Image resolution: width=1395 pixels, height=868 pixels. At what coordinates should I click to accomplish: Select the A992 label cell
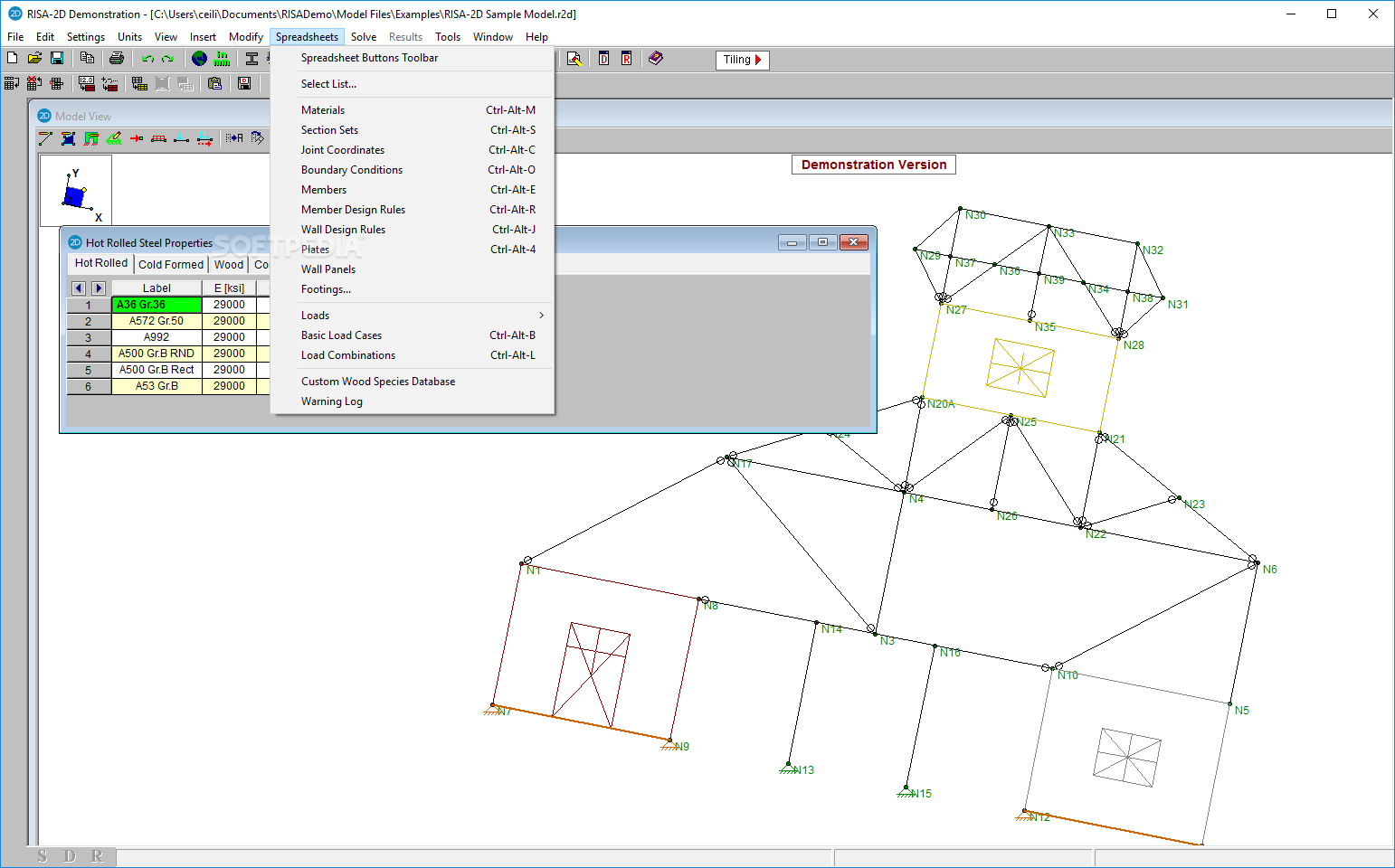pyautogui.click(x=157, y=337)
